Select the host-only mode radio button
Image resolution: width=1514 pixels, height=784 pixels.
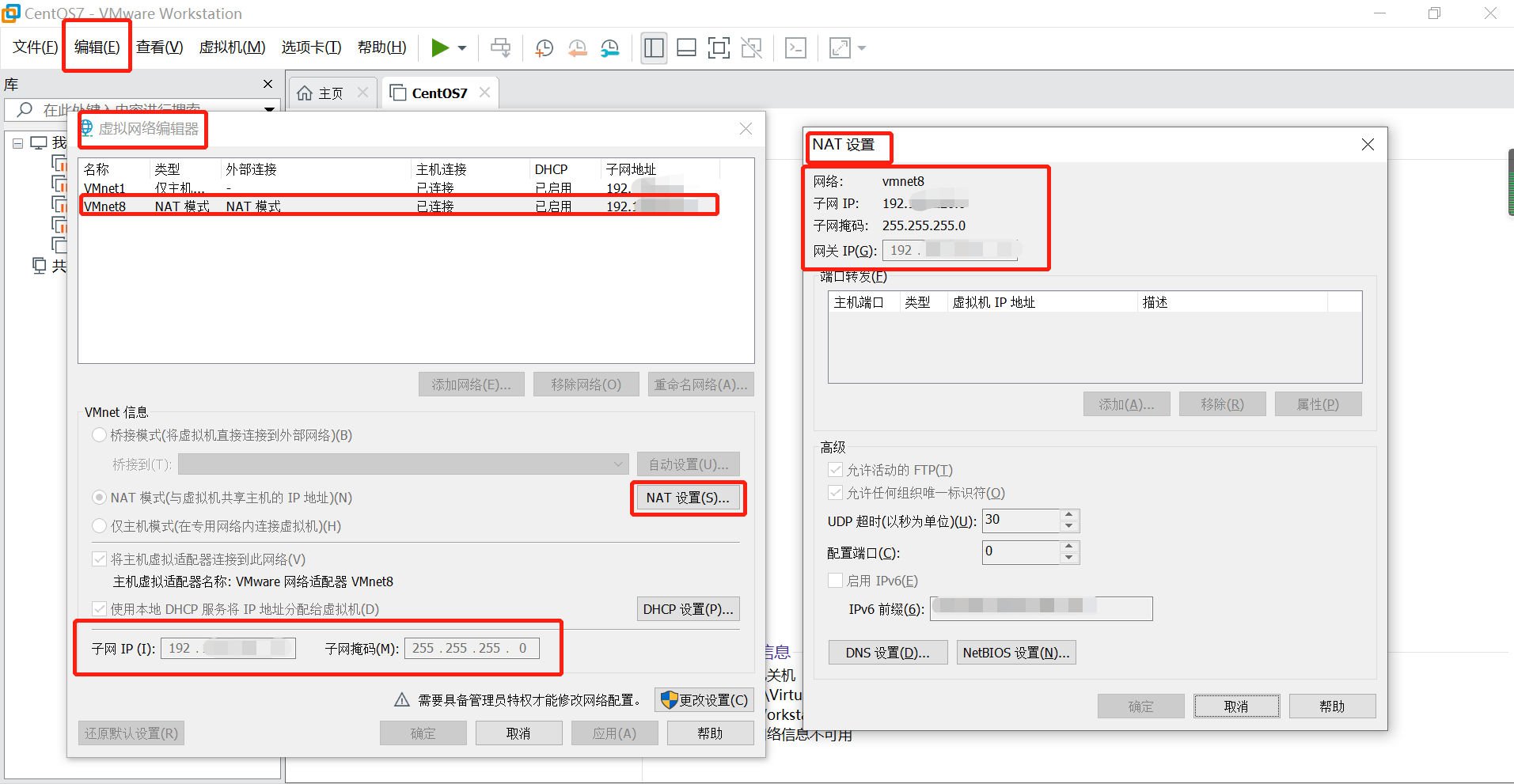tap(99, 526)
